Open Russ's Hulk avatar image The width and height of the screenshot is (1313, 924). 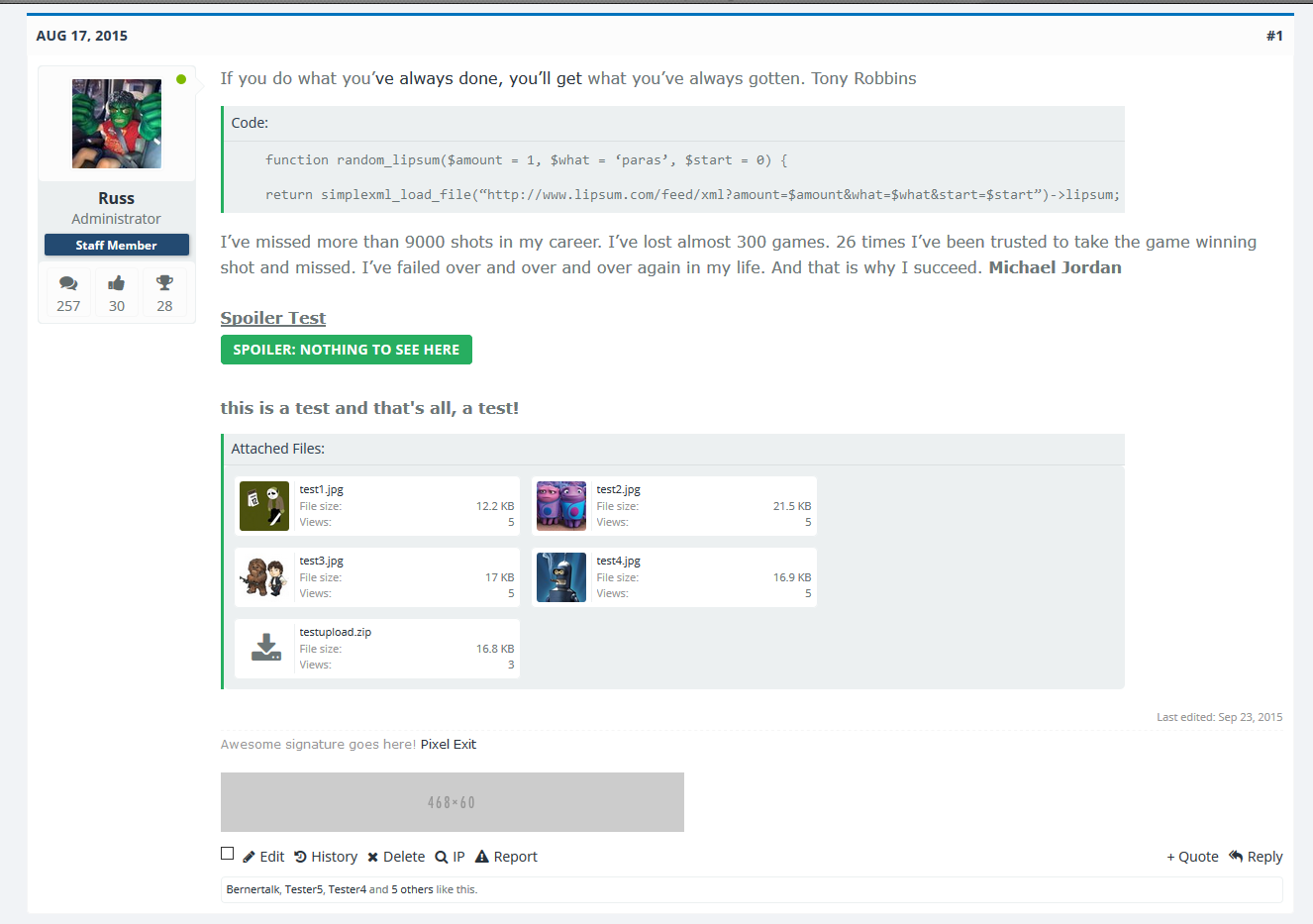pyautogui.click(x=117, y=124)
